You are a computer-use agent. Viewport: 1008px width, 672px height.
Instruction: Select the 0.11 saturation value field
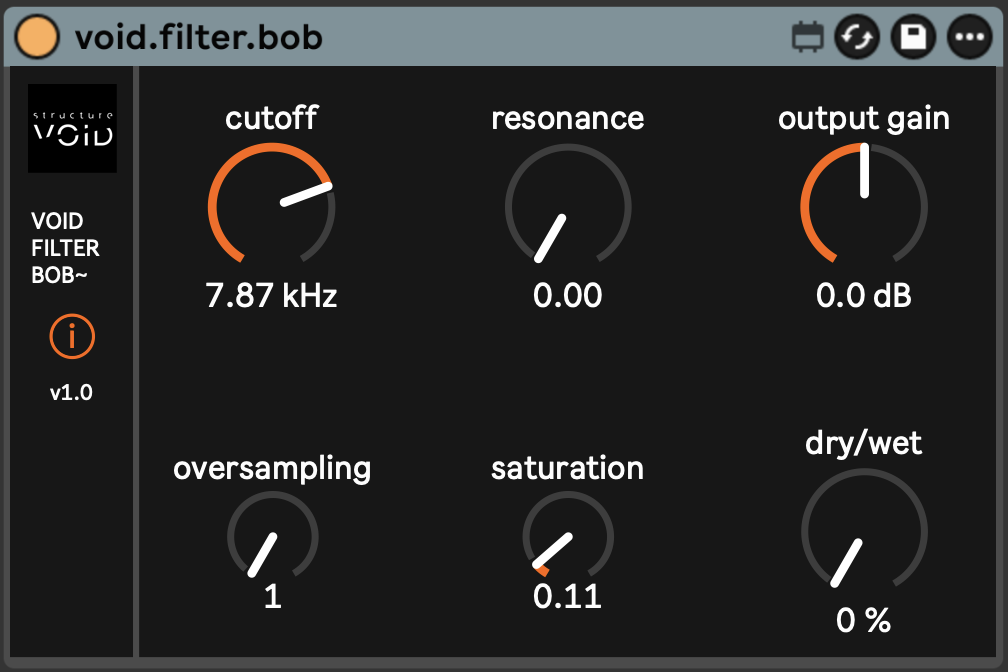coord(568,597)
